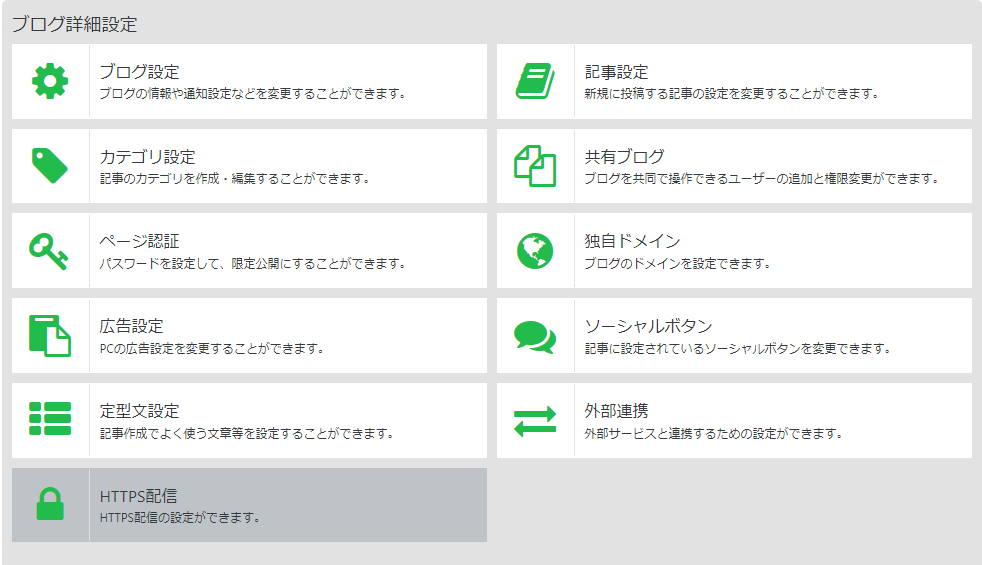982x565 pixels.
Task: Click the 外部連携 description text
Action: click(714, 434)
